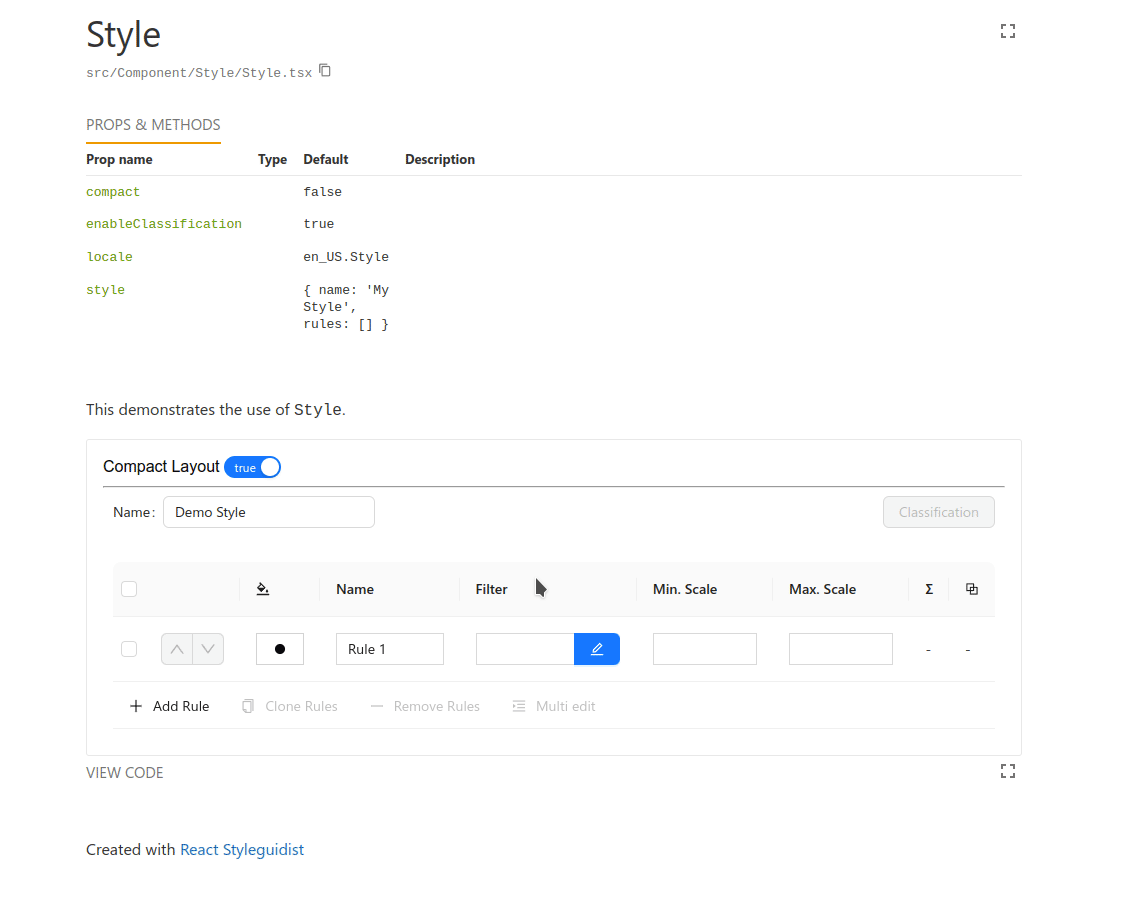Add a new rule with Add Rule
Screen dimensions: 1139x919
click(169, 706)
